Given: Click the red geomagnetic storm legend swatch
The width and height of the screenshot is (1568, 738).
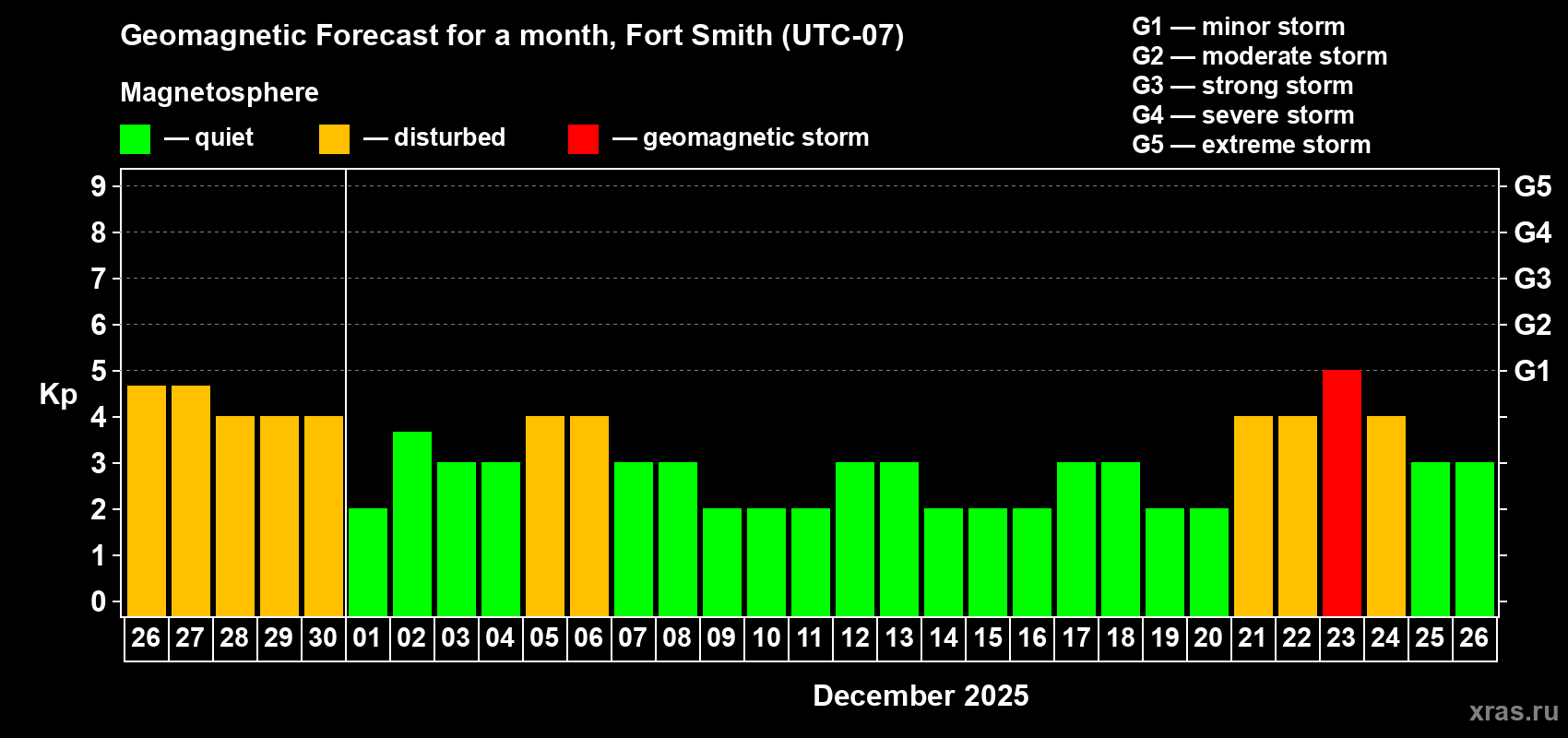Looking at the screenshot, I should pos(583,139).
